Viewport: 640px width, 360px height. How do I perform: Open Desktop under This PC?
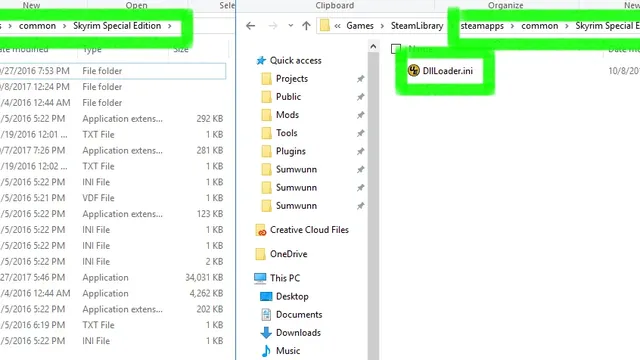click(x=292, y=296)
